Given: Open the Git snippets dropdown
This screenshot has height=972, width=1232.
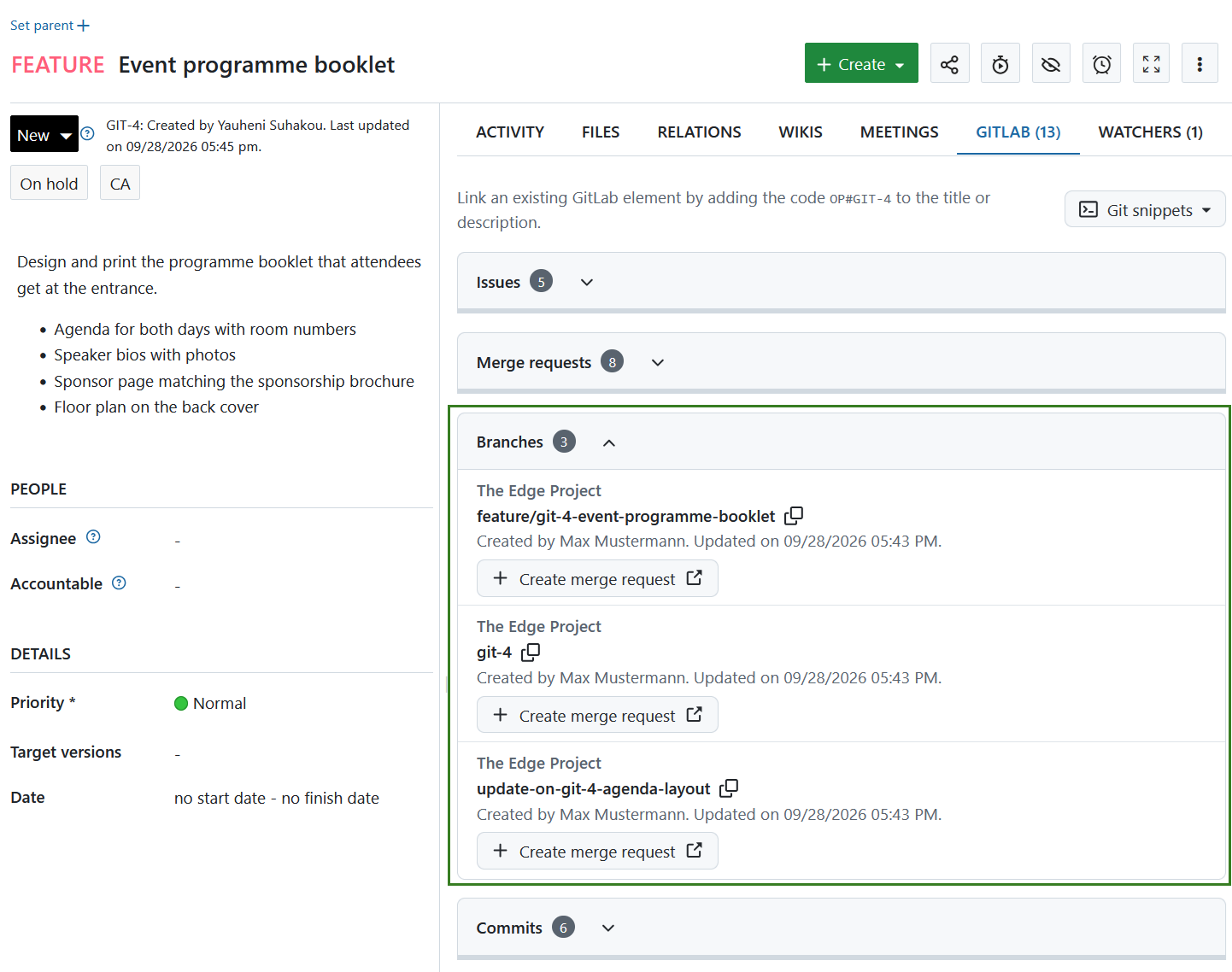Looking at the screenshot, I should 1145,209.
